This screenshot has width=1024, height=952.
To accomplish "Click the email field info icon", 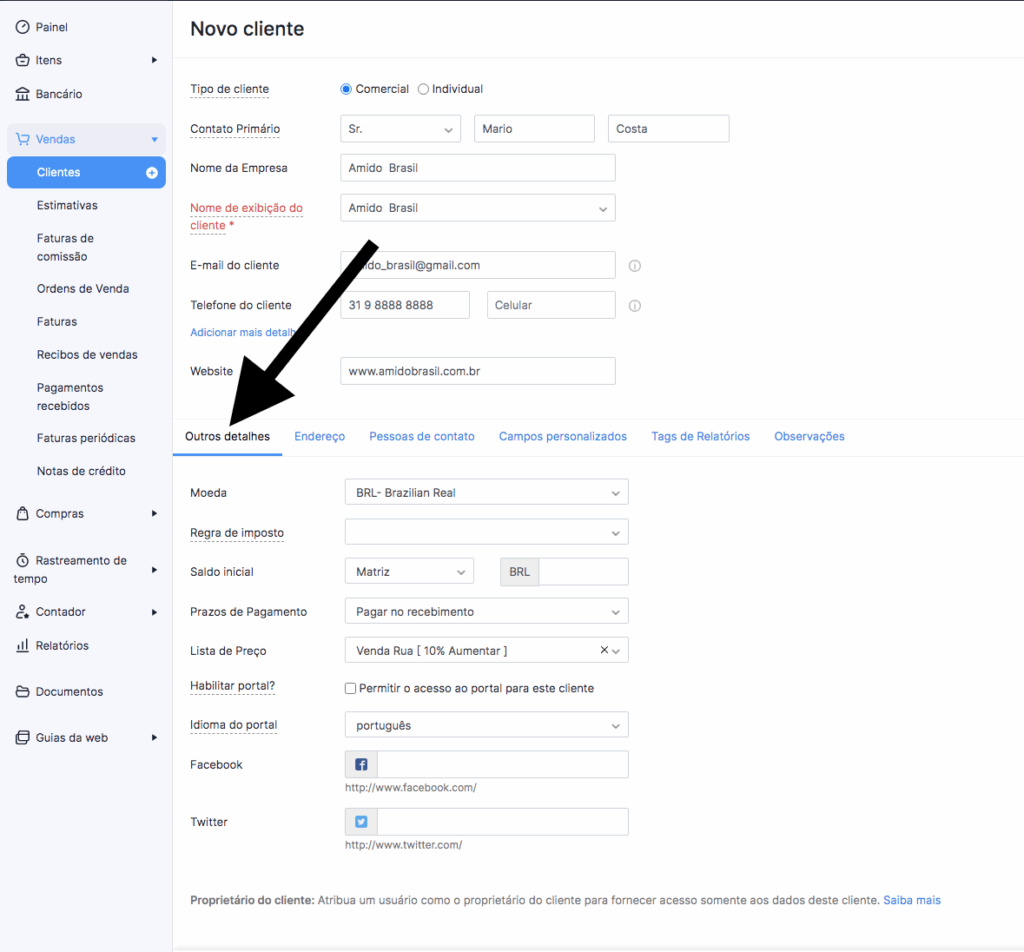I will click(x=634, y=266).
